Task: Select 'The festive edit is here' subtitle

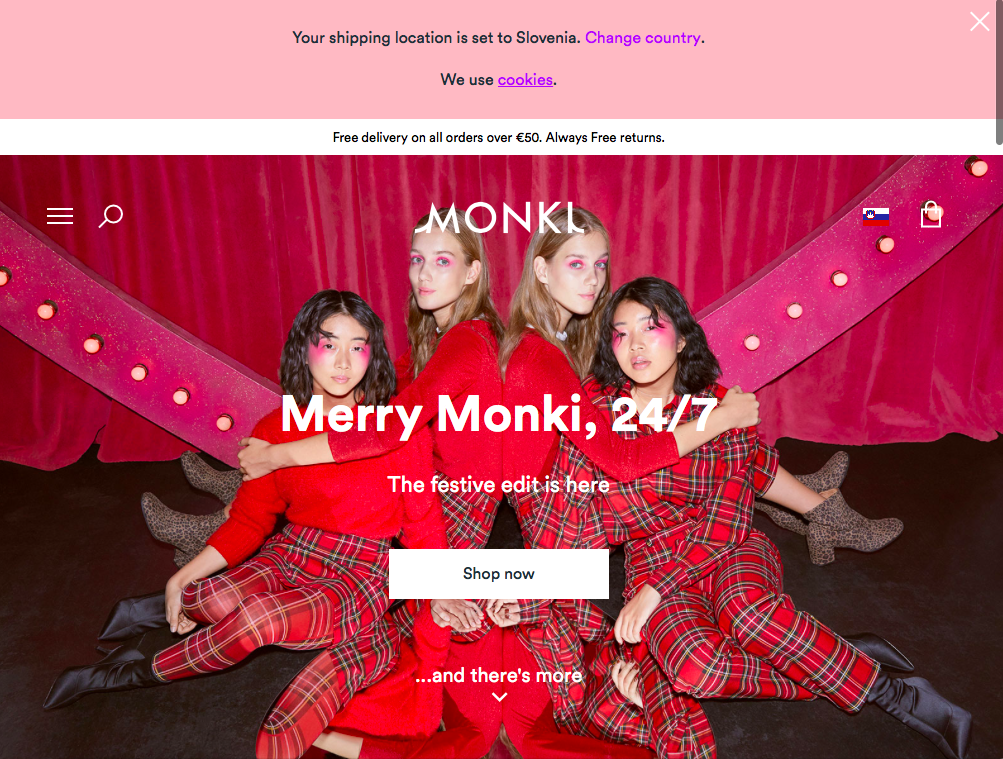Action: point(498,485)
